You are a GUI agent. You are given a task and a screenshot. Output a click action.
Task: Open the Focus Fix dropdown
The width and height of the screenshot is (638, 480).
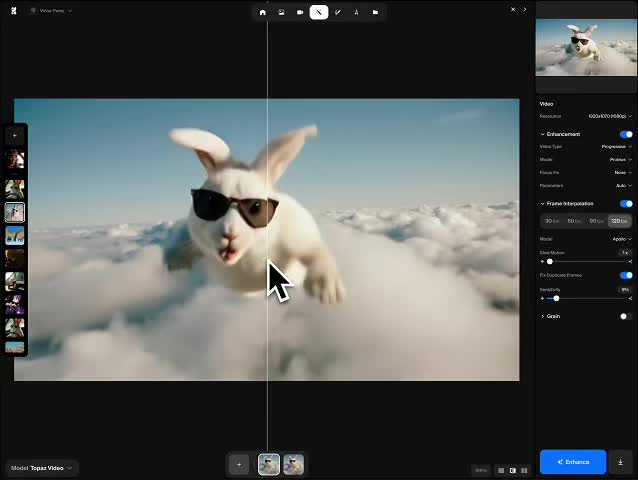623,172
